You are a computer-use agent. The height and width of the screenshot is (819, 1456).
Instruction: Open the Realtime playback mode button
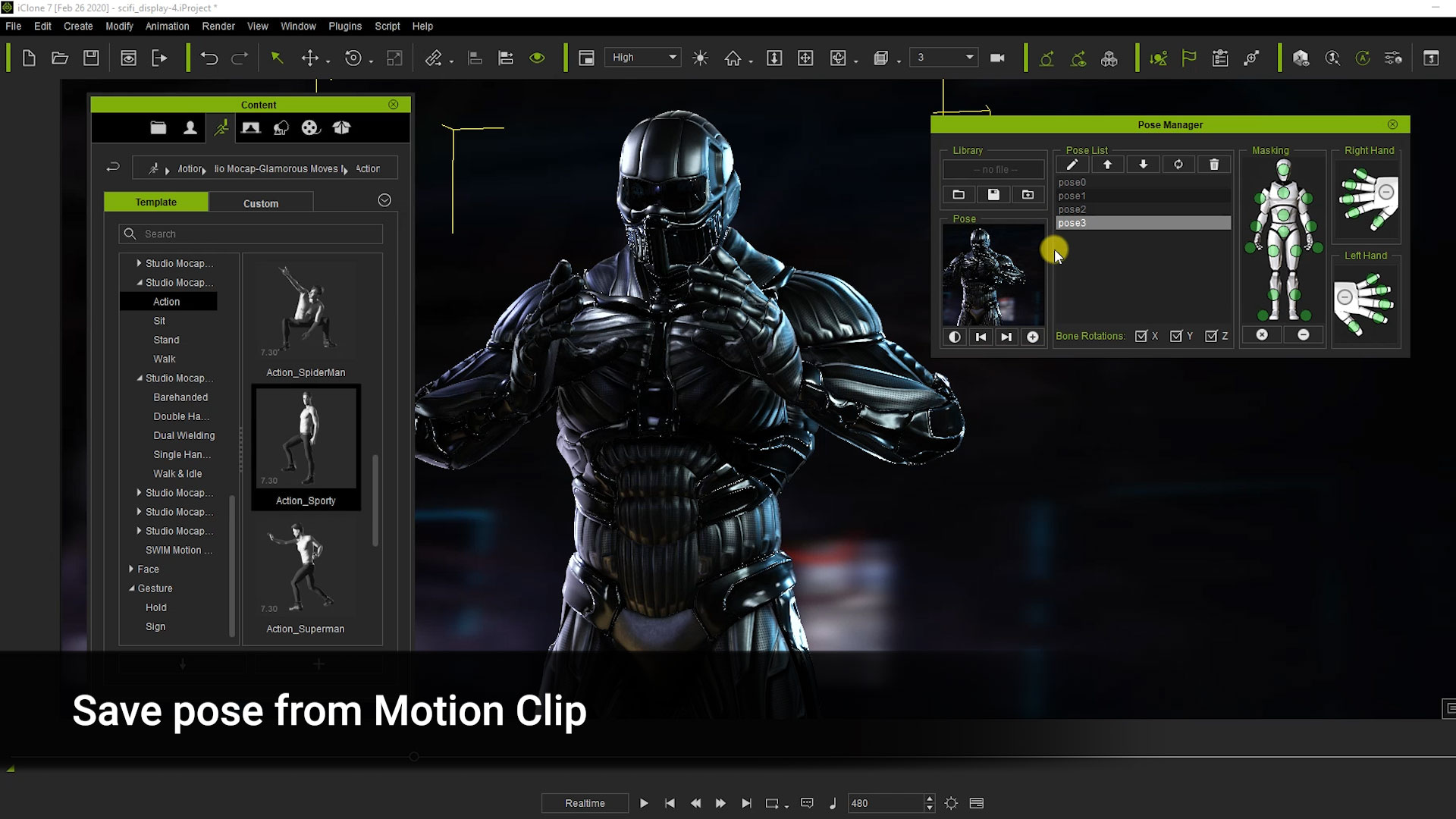tap(585, 803)
